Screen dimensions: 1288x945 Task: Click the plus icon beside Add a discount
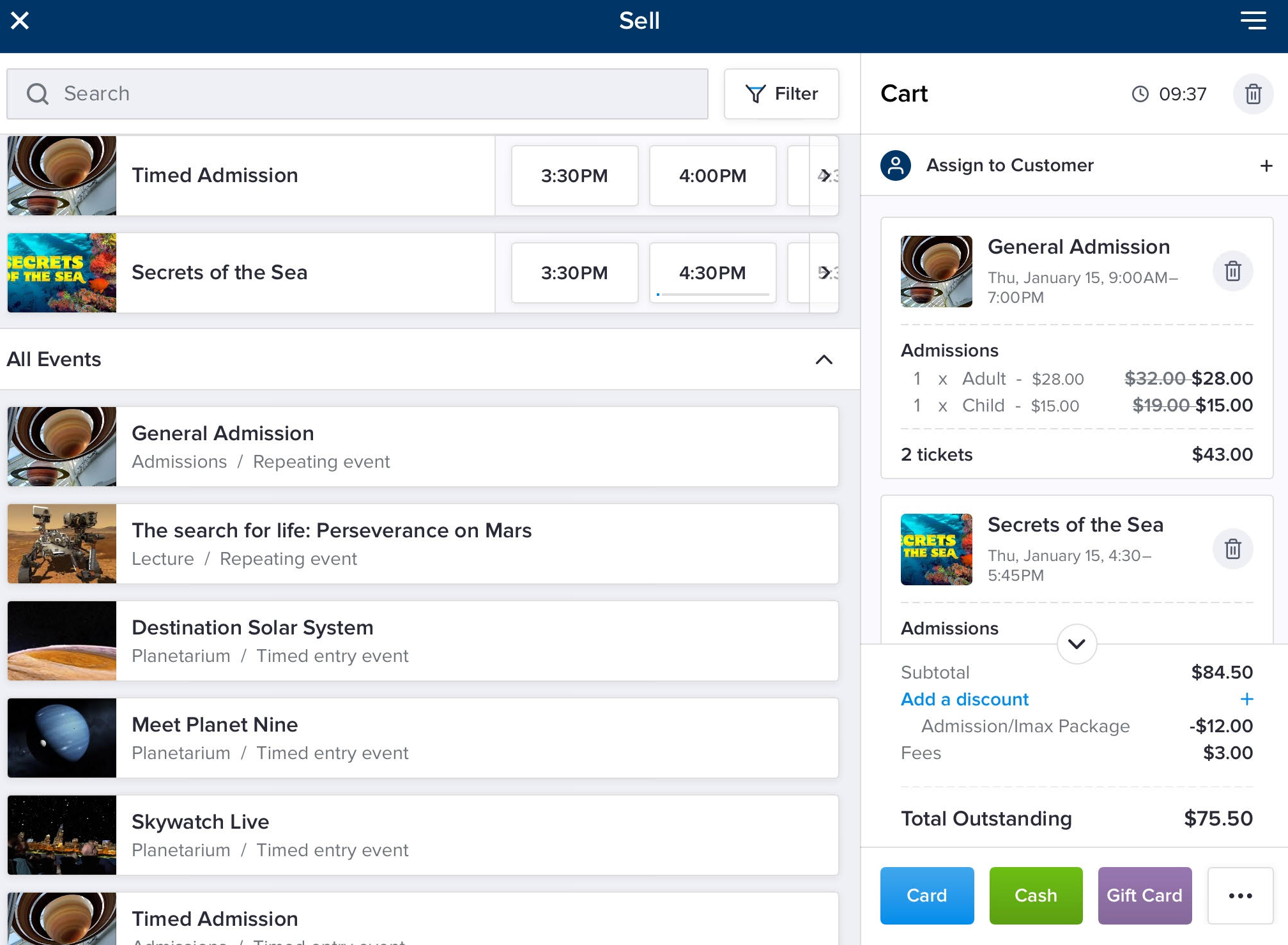coord(1246,699)
